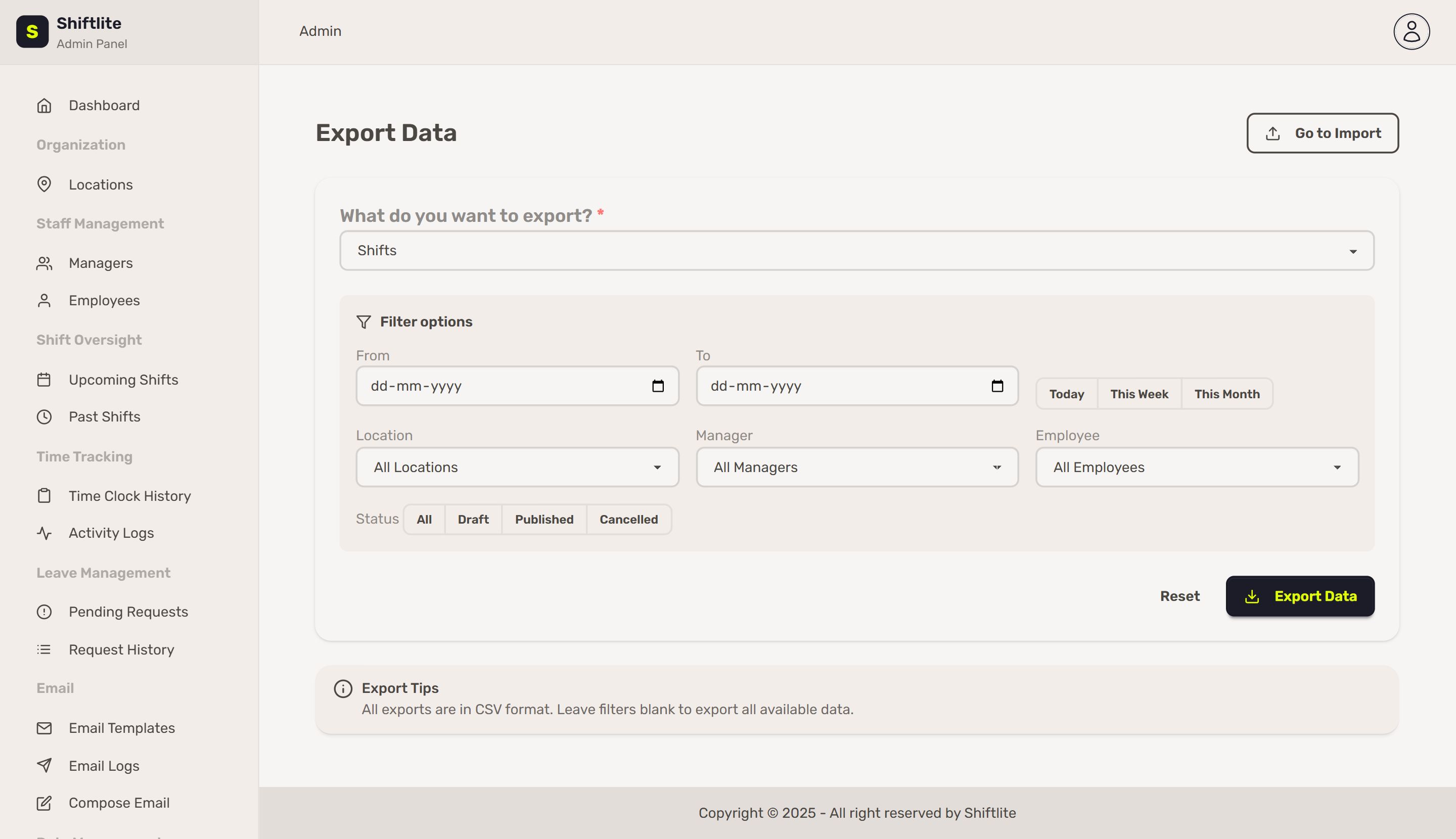Open Time Clock History in sidebar
This screenshot has height=839, width=1456.
point(129,495)
